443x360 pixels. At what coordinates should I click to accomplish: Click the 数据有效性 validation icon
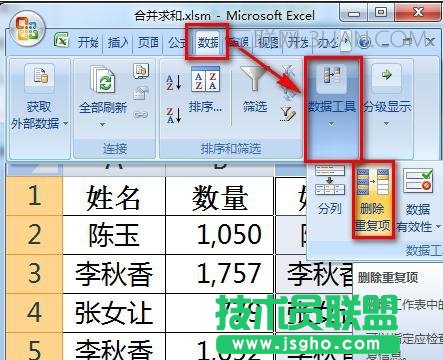coord(418,181)
